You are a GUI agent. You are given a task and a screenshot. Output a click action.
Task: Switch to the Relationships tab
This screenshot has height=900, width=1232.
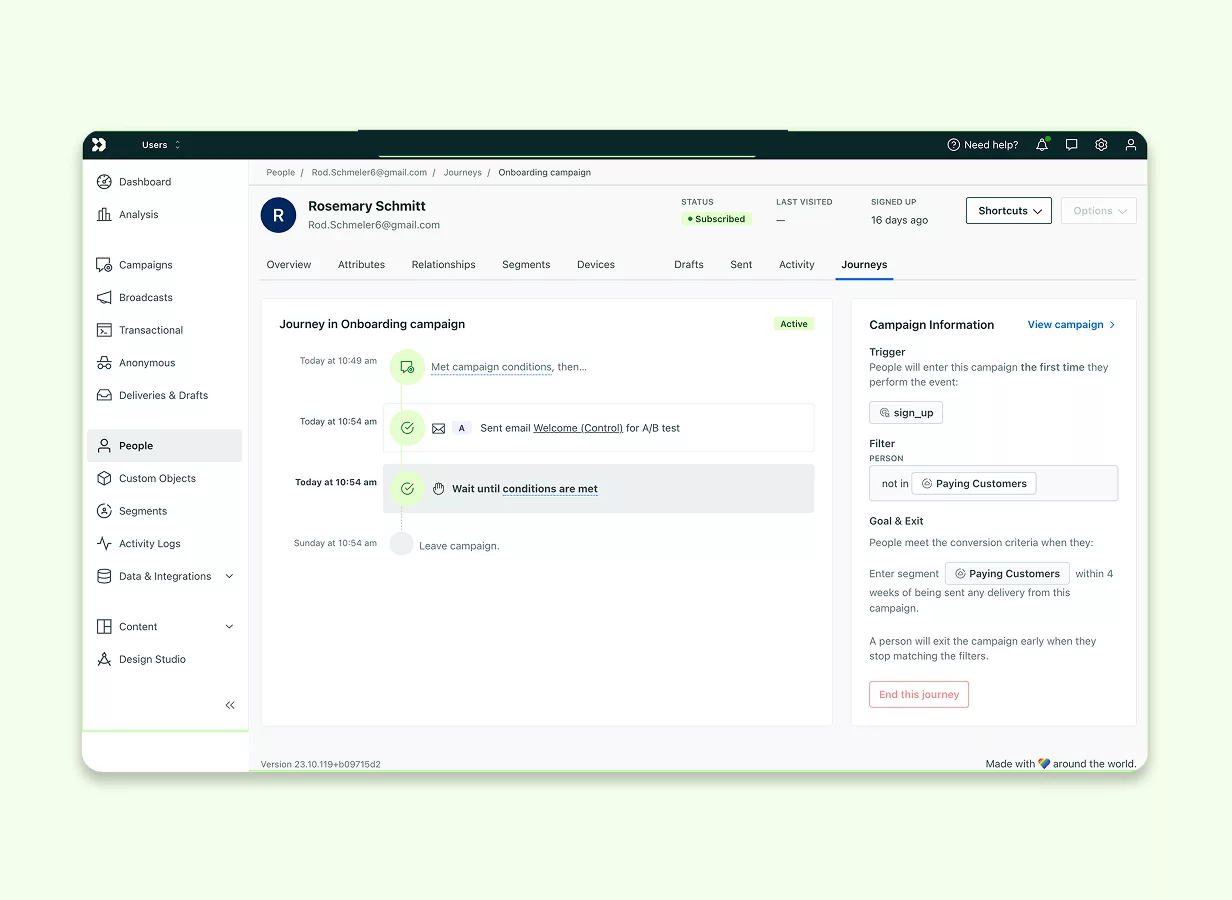point(443,264)
